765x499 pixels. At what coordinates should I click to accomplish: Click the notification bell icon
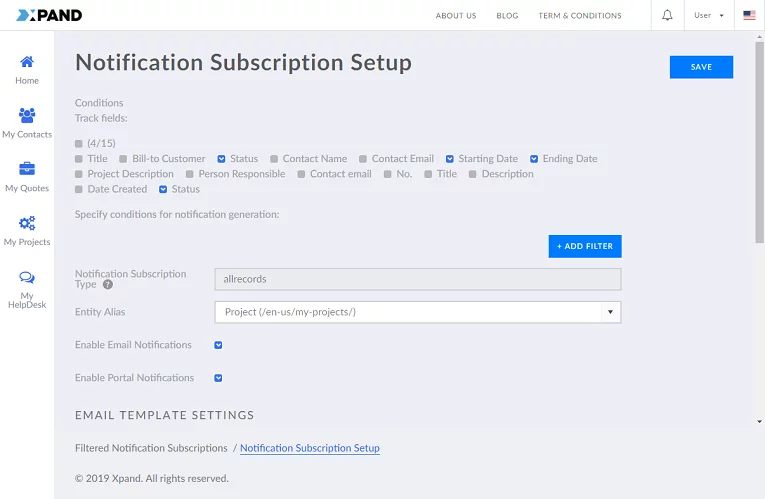pyautogui.click(x=667, y=15)
